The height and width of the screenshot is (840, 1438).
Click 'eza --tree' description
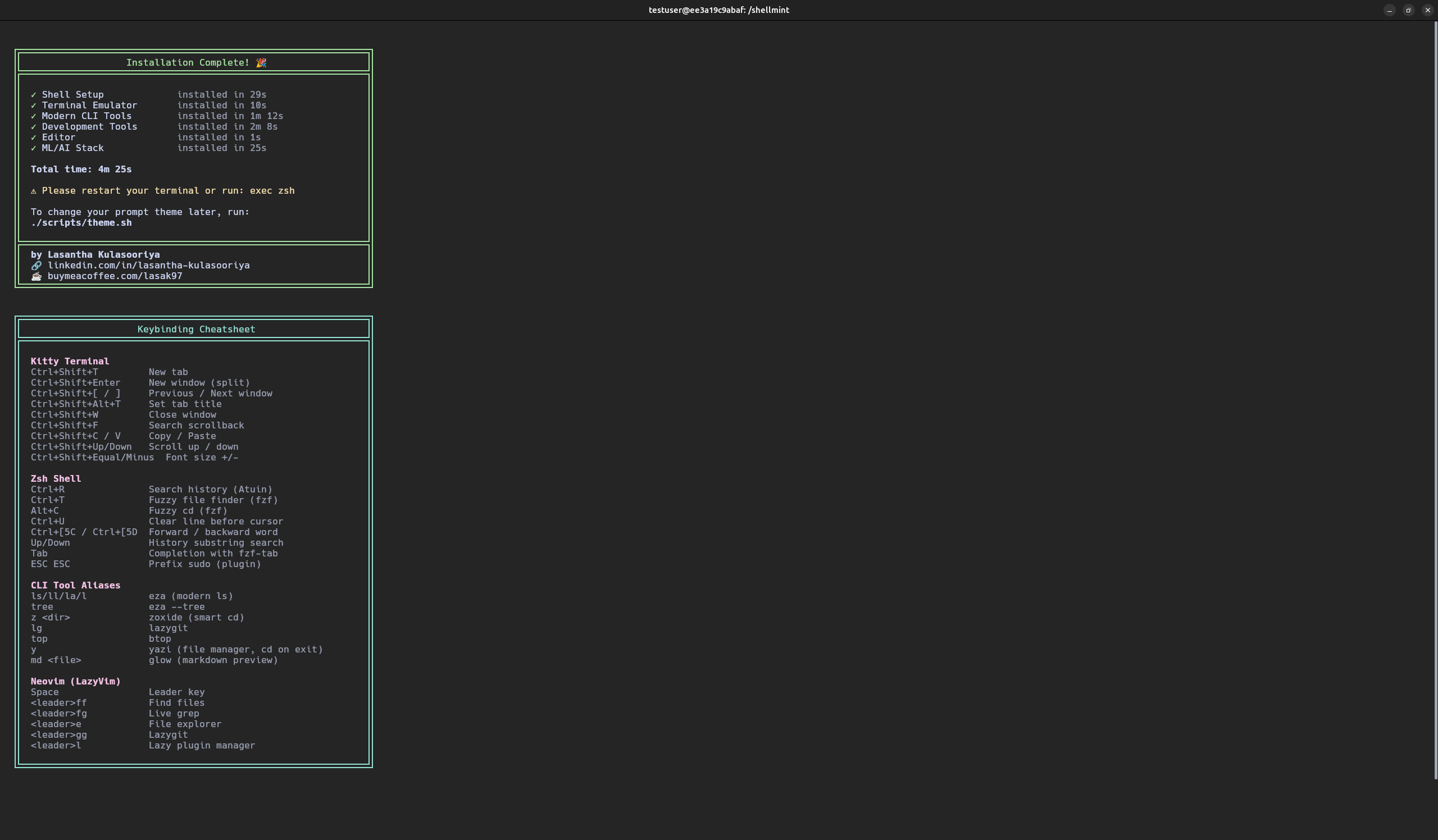pyautogui.click(x=177, y=607)
